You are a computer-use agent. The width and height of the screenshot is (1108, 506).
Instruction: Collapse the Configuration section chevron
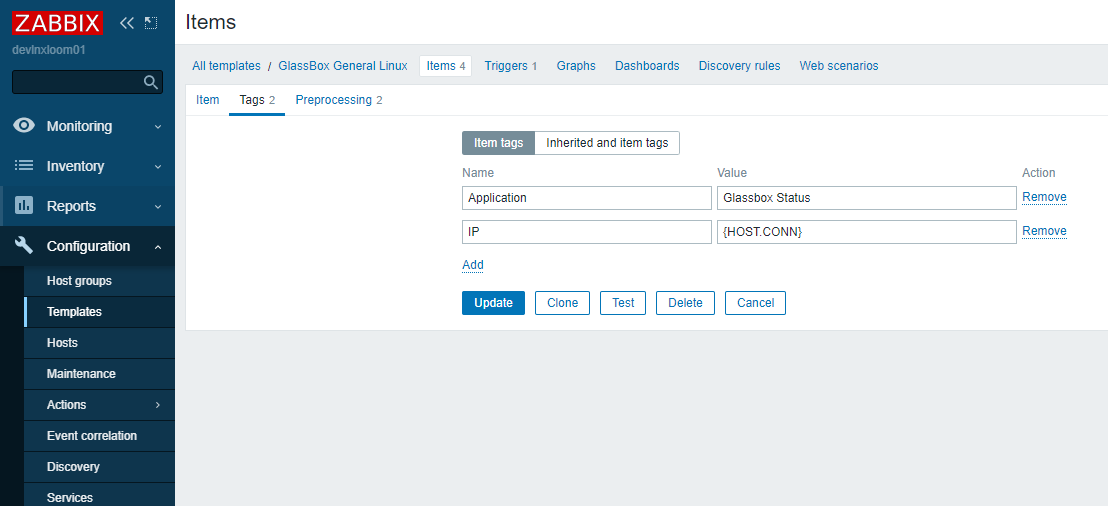158,247
